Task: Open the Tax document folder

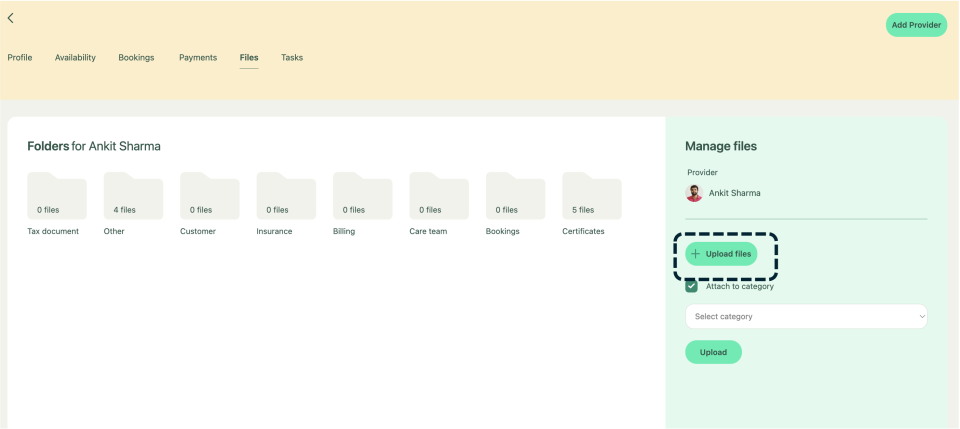Action: pyautogui.click(x=56, y=197)
